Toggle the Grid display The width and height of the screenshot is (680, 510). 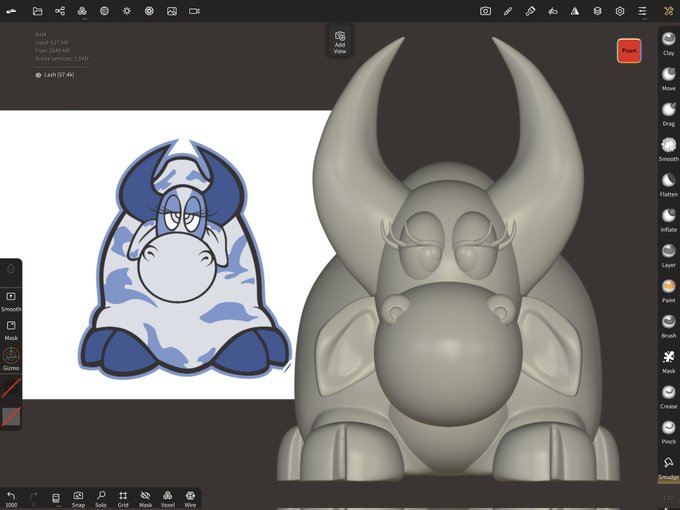point(123,499)
